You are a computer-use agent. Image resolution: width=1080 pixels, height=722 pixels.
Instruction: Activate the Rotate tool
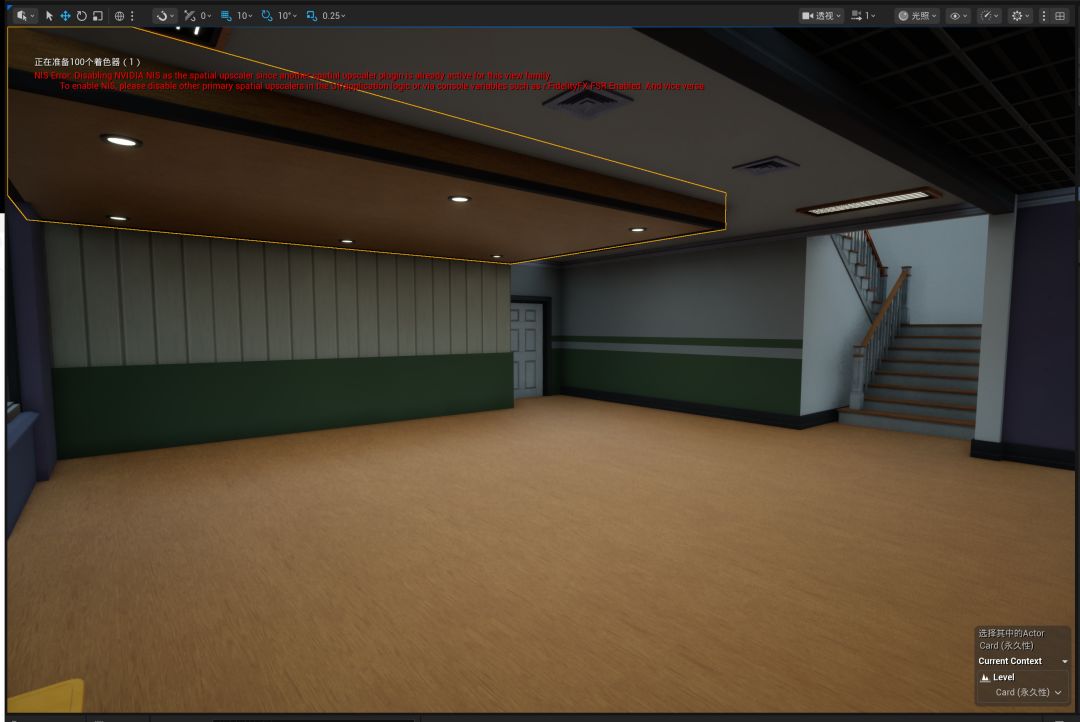(81, 15)
